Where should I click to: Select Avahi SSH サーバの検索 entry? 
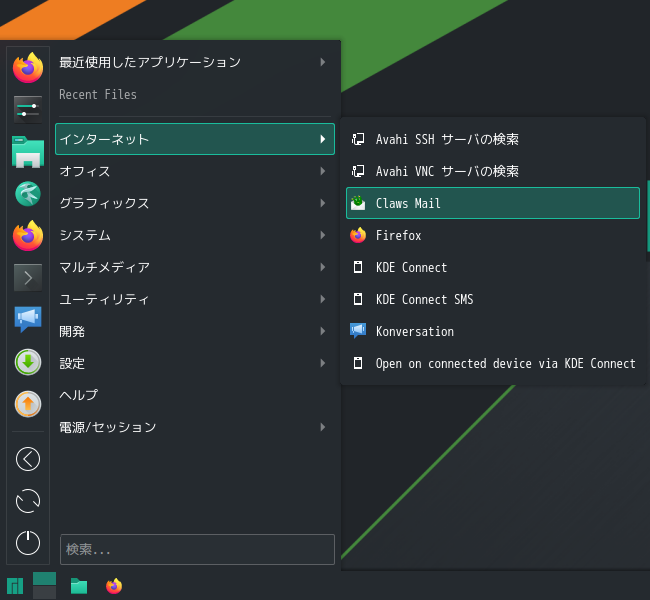click(x=493, y=139)
